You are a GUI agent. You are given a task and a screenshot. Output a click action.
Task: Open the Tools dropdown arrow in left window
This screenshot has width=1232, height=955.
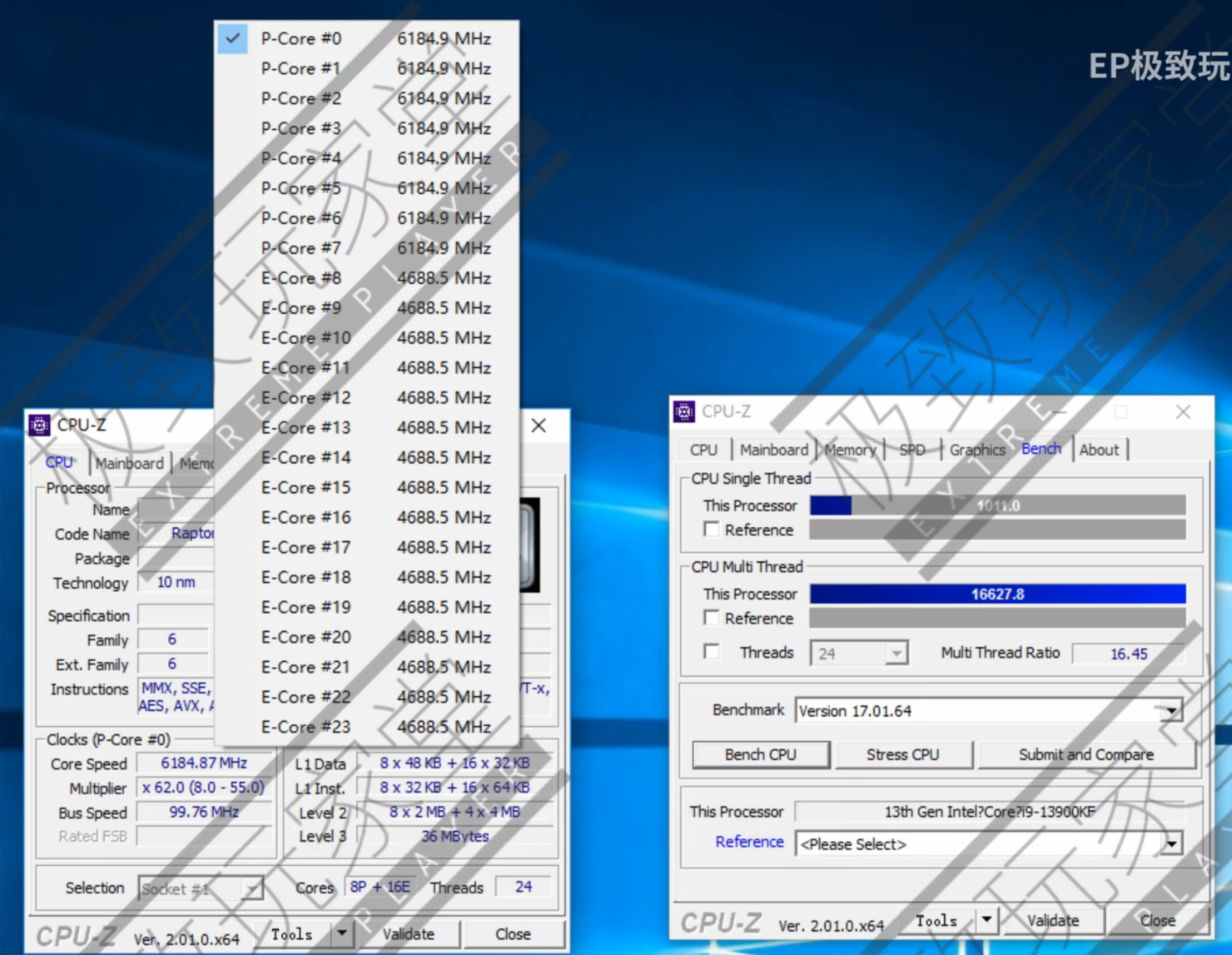343,933
